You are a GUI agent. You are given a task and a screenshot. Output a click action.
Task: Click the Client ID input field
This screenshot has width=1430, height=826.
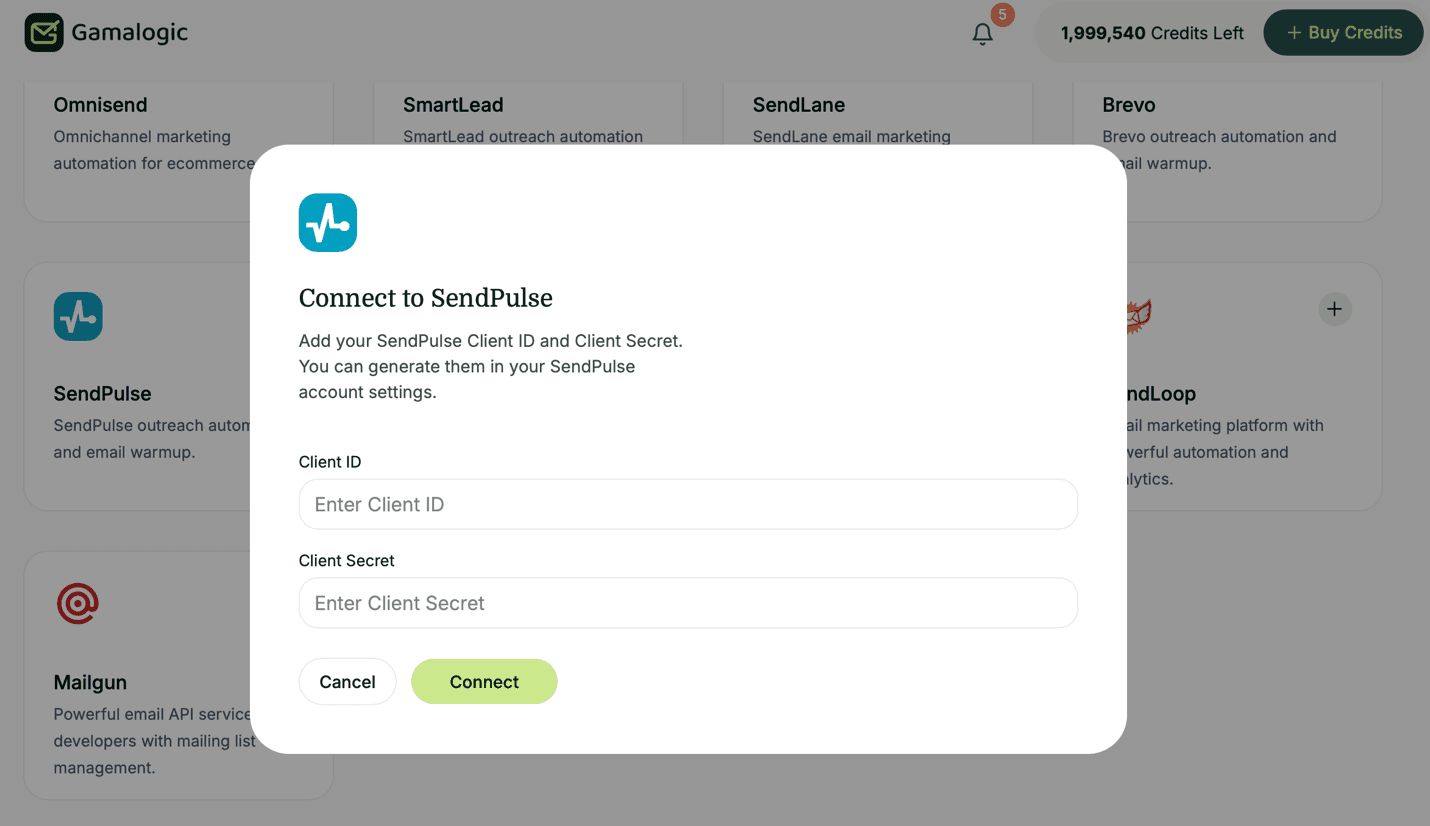(x=688, y=504)
